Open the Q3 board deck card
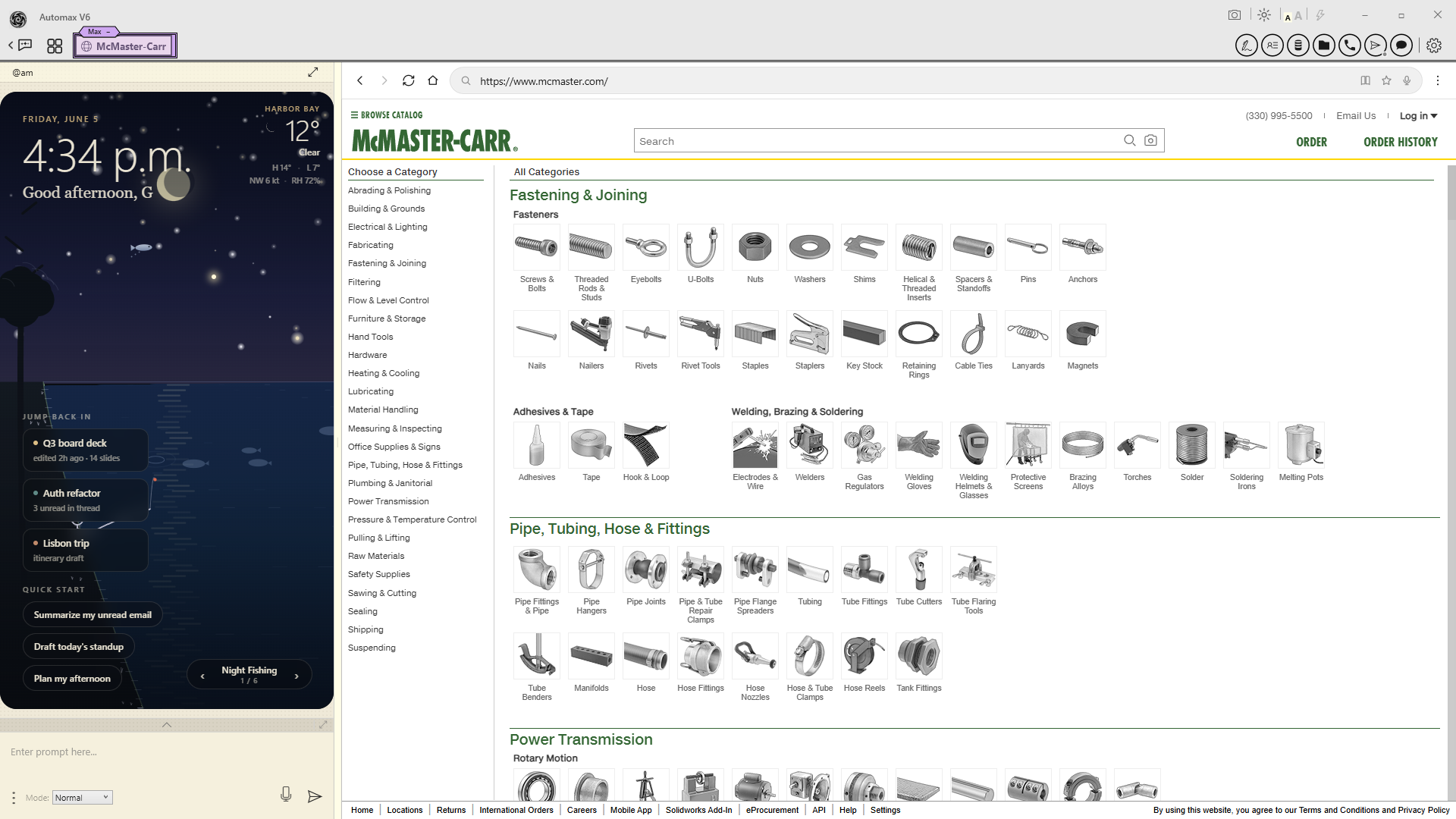 coord(85,450)
